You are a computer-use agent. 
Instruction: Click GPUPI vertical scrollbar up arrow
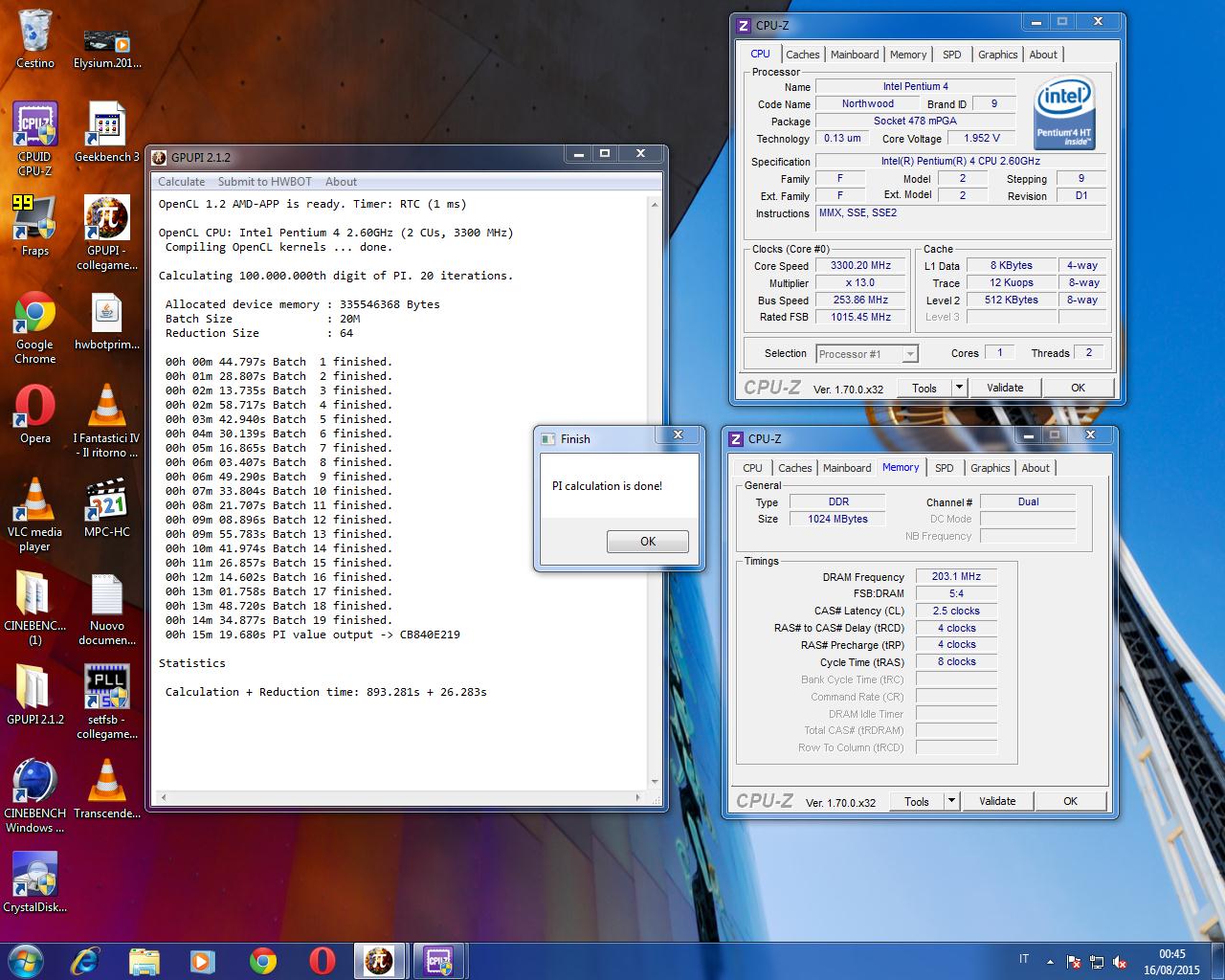(x=655, y=204)
